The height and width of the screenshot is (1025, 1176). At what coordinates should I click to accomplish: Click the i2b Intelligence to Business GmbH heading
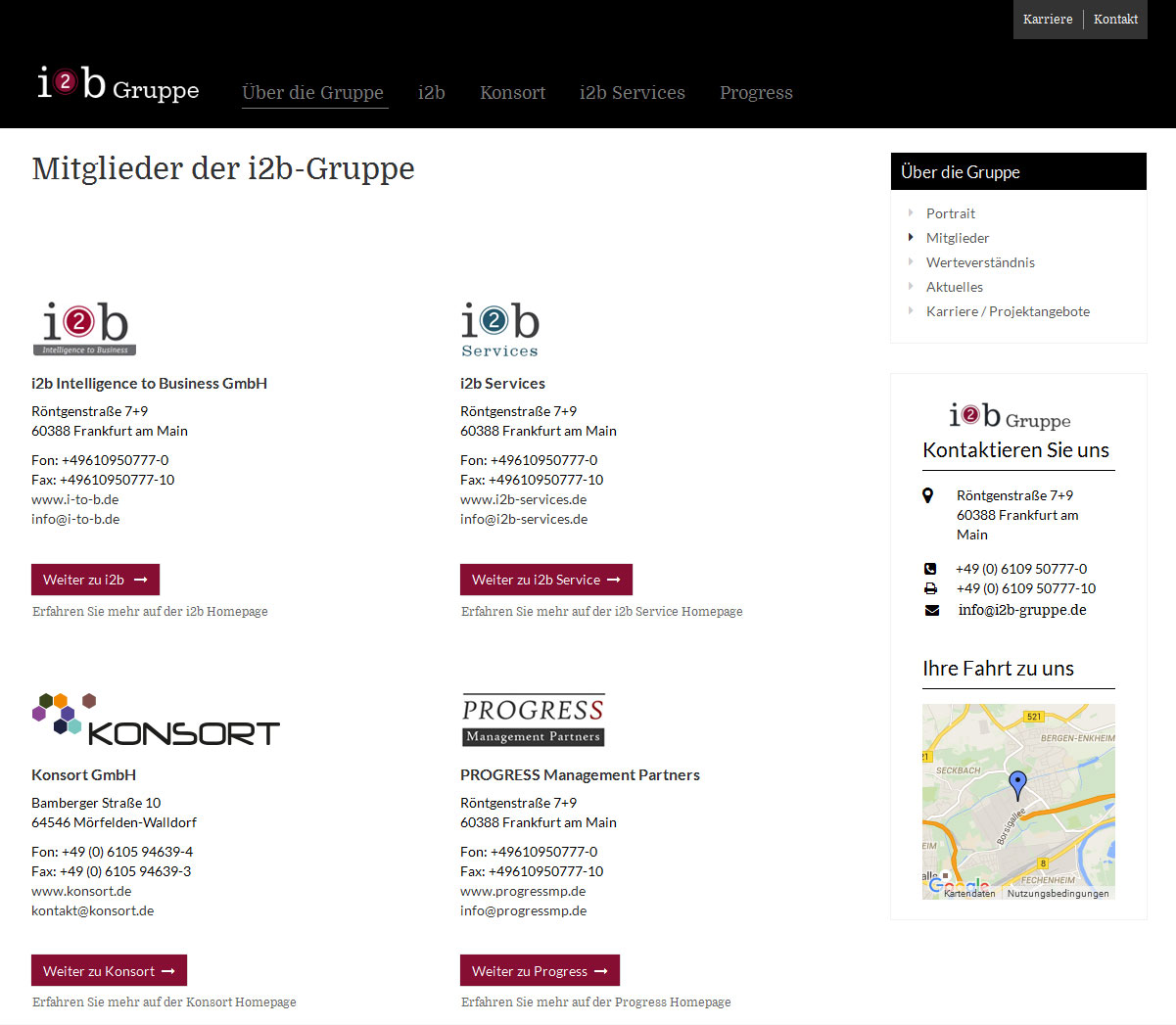[149, 384]
